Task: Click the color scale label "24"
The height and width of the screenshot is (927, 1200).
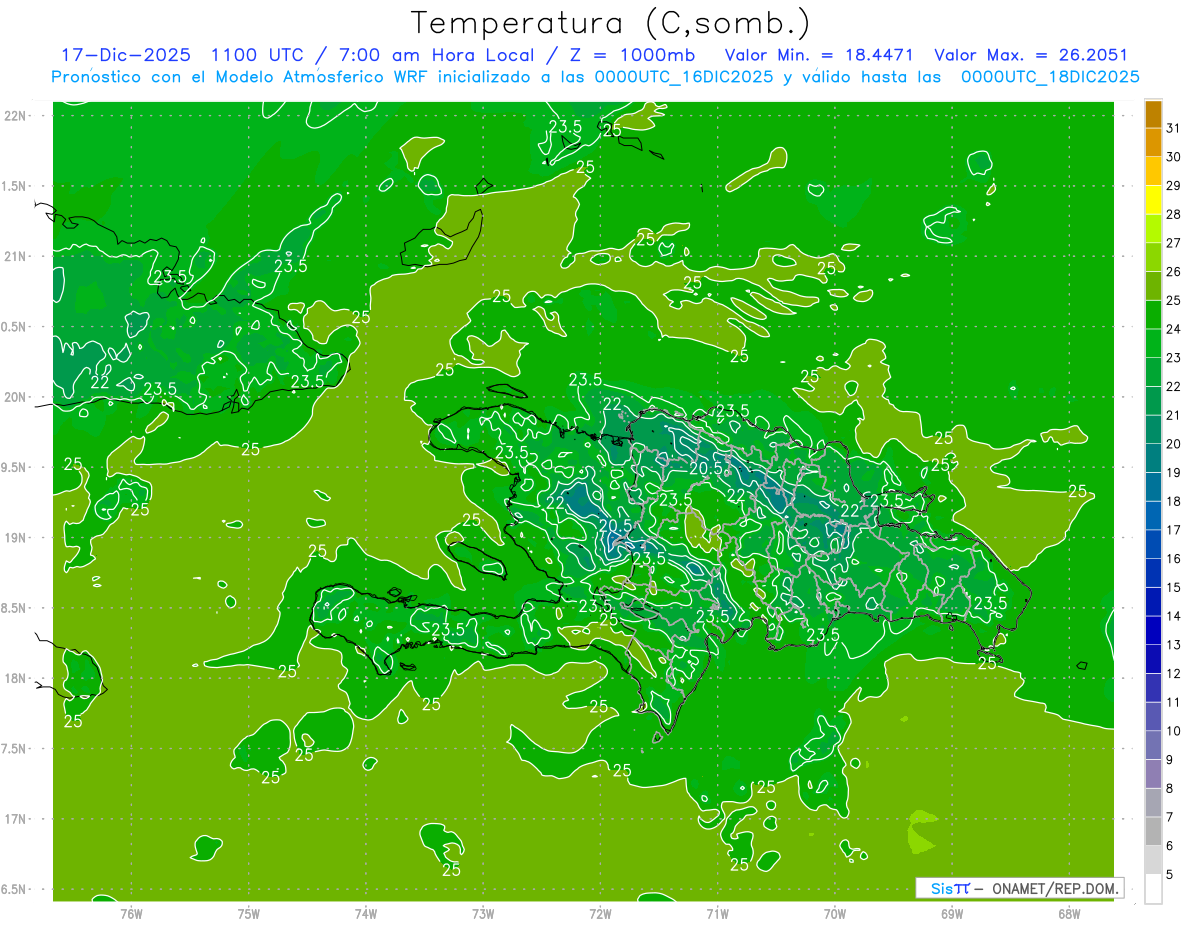Action: pyautogui.click(x=1174, y=329)
